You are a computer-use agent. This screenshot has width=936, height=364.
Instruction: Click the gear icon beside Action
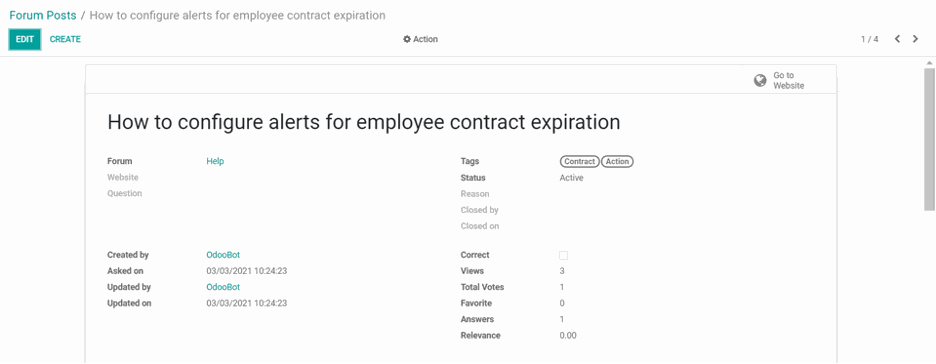pyautogui.click(x=407, y=39)
